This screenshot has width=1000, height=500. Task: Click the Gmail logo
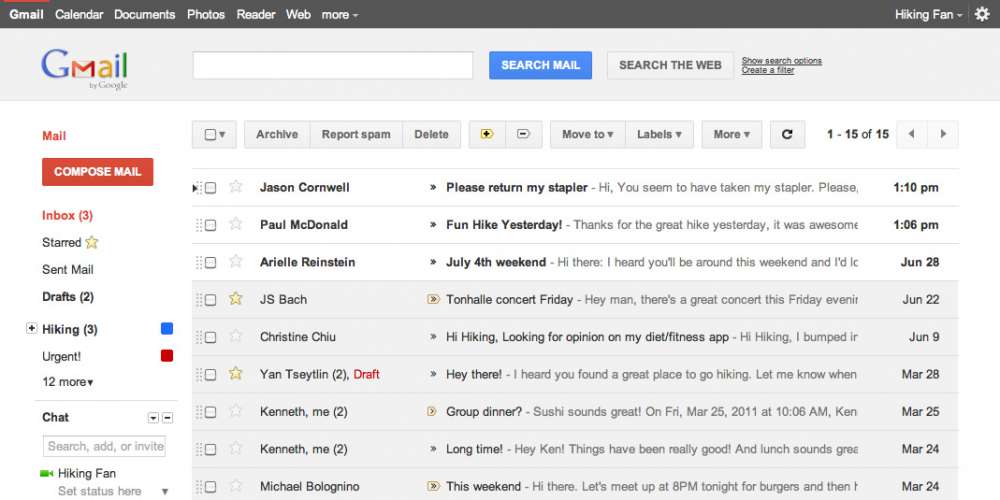pyautogui.click(x=85, y=68)
